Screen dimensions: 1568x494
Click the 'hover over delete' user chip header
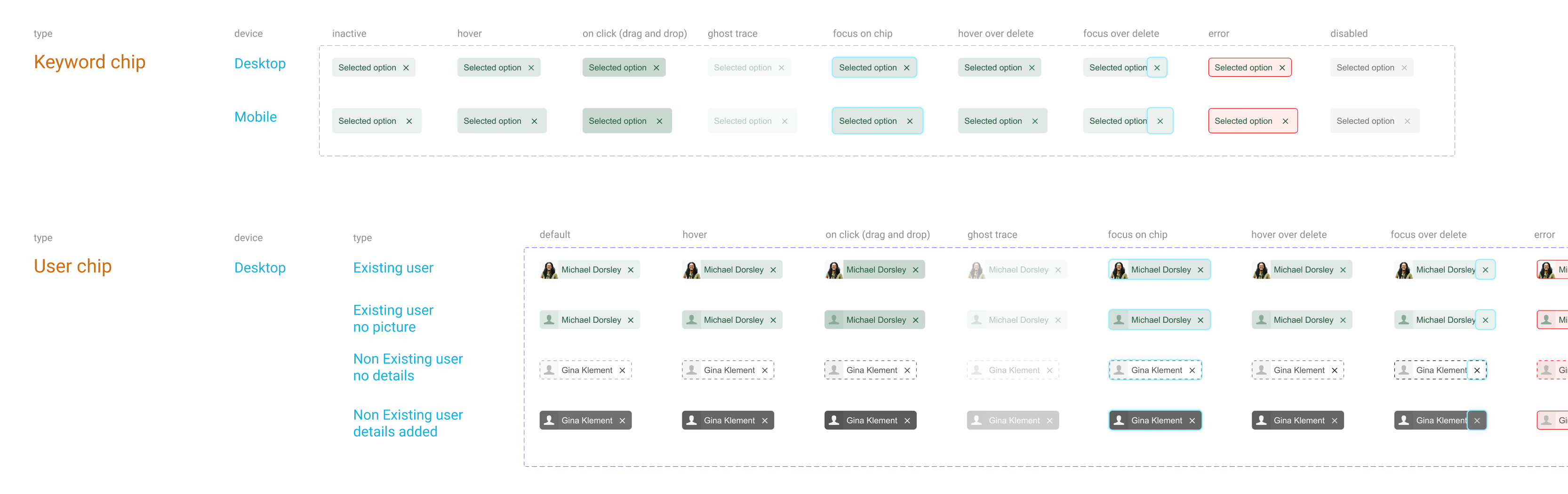click(1288, 235)
